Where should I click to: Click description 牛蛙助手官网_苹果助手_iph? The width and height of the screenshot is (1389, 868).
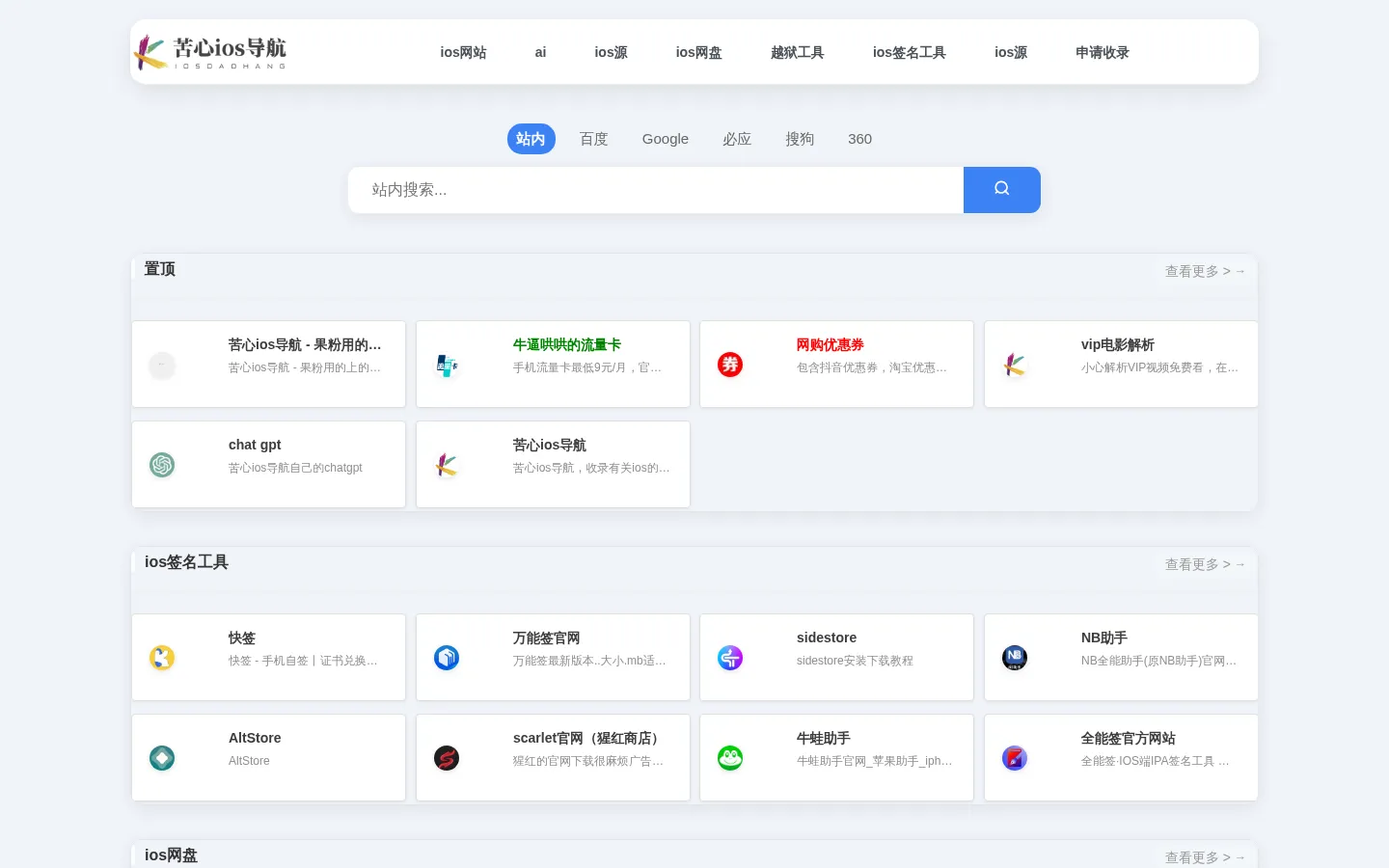pos(875,761)
